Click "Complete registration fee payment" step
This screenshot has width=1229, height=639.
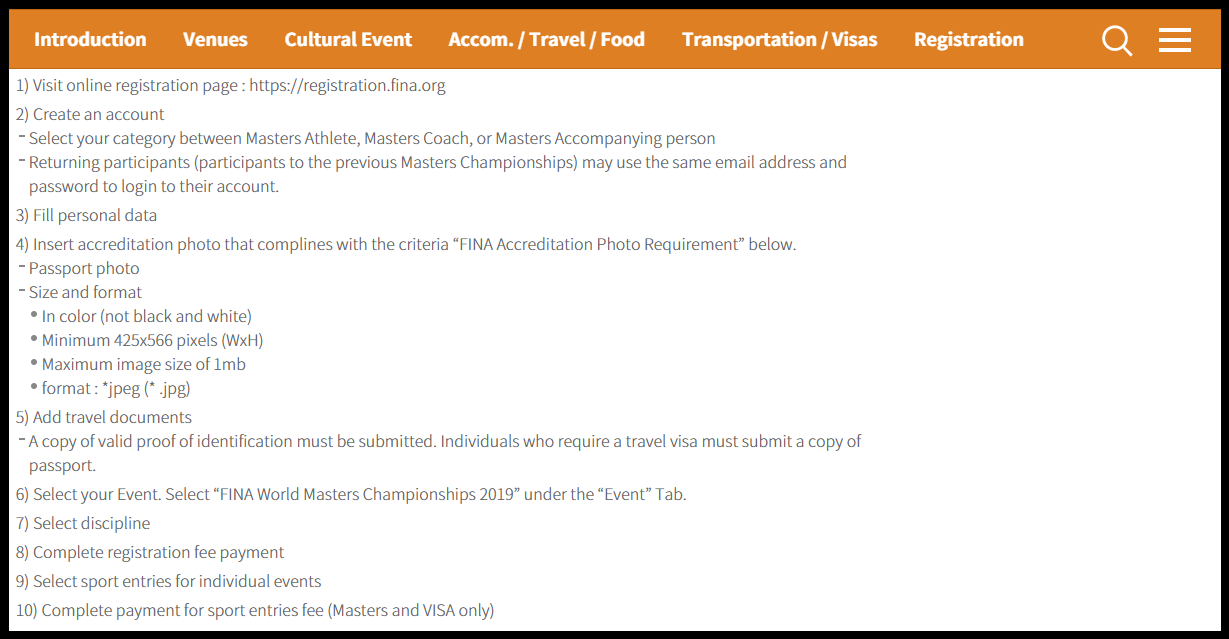tap(158, 552)
